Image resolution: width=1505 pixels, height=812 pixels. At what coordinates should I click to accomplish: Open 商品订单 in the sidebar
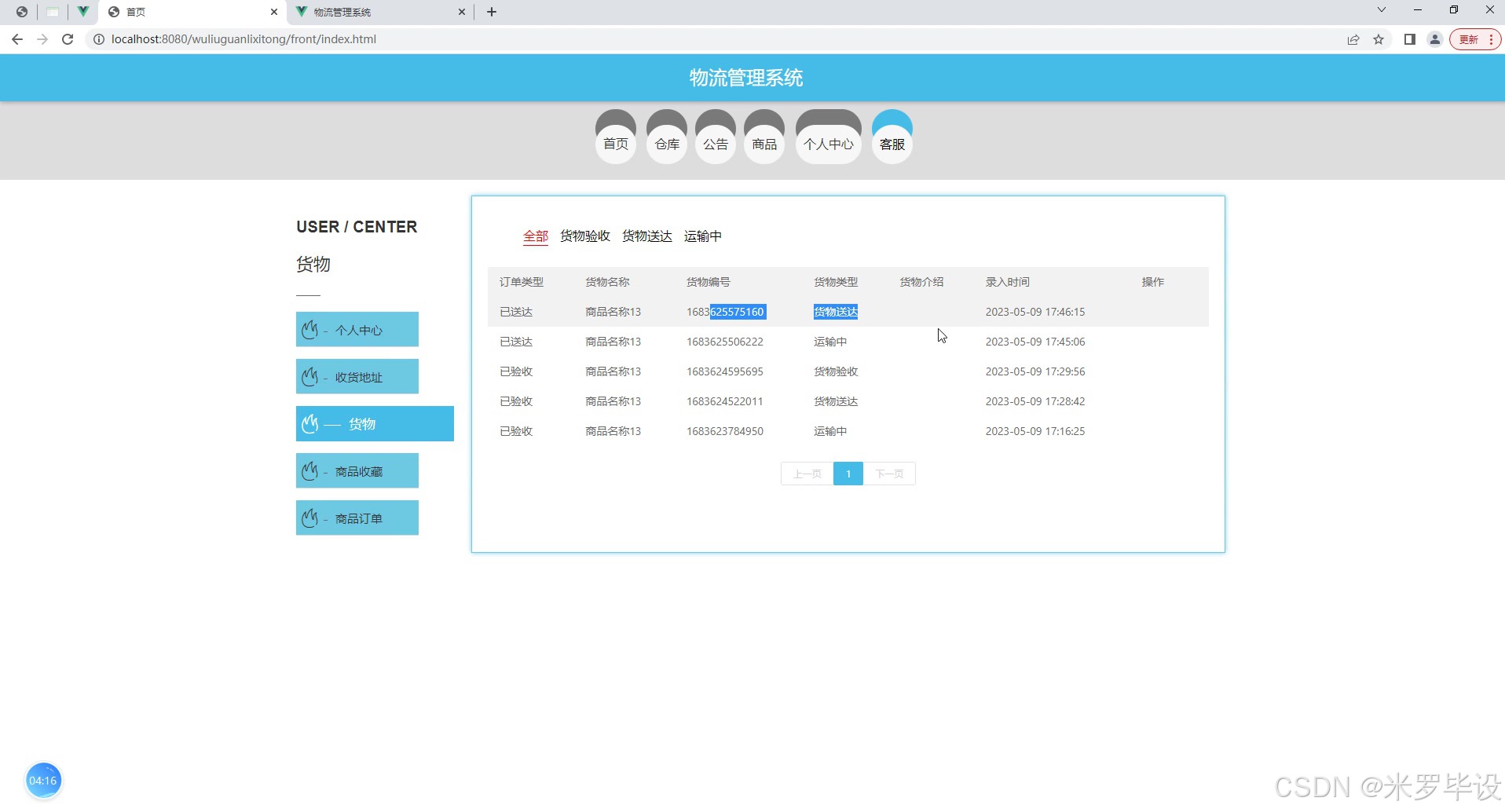357,518
